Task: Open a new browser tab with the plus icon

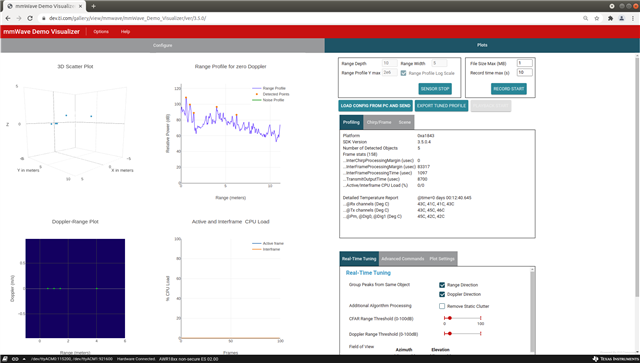Action: tap(93, 6)
